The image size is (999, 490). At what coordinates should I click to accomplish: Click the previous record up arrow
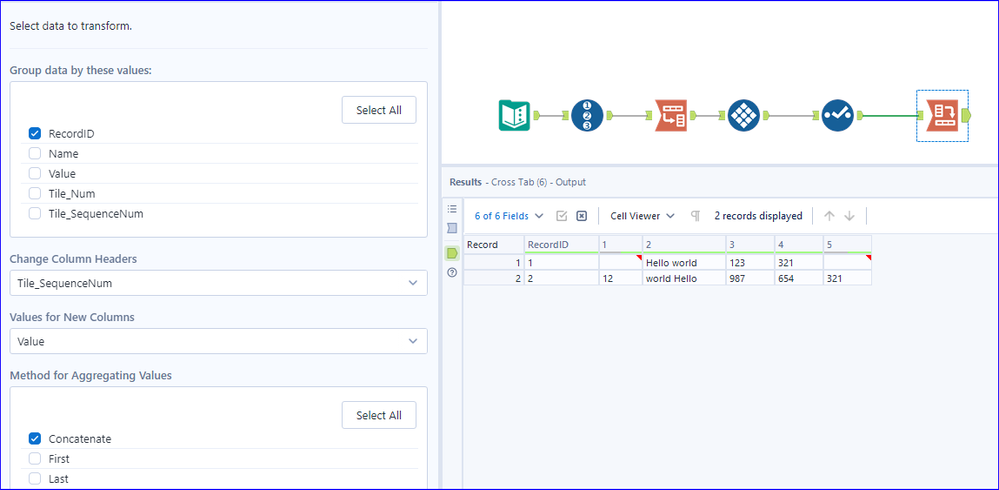[829, 216]
